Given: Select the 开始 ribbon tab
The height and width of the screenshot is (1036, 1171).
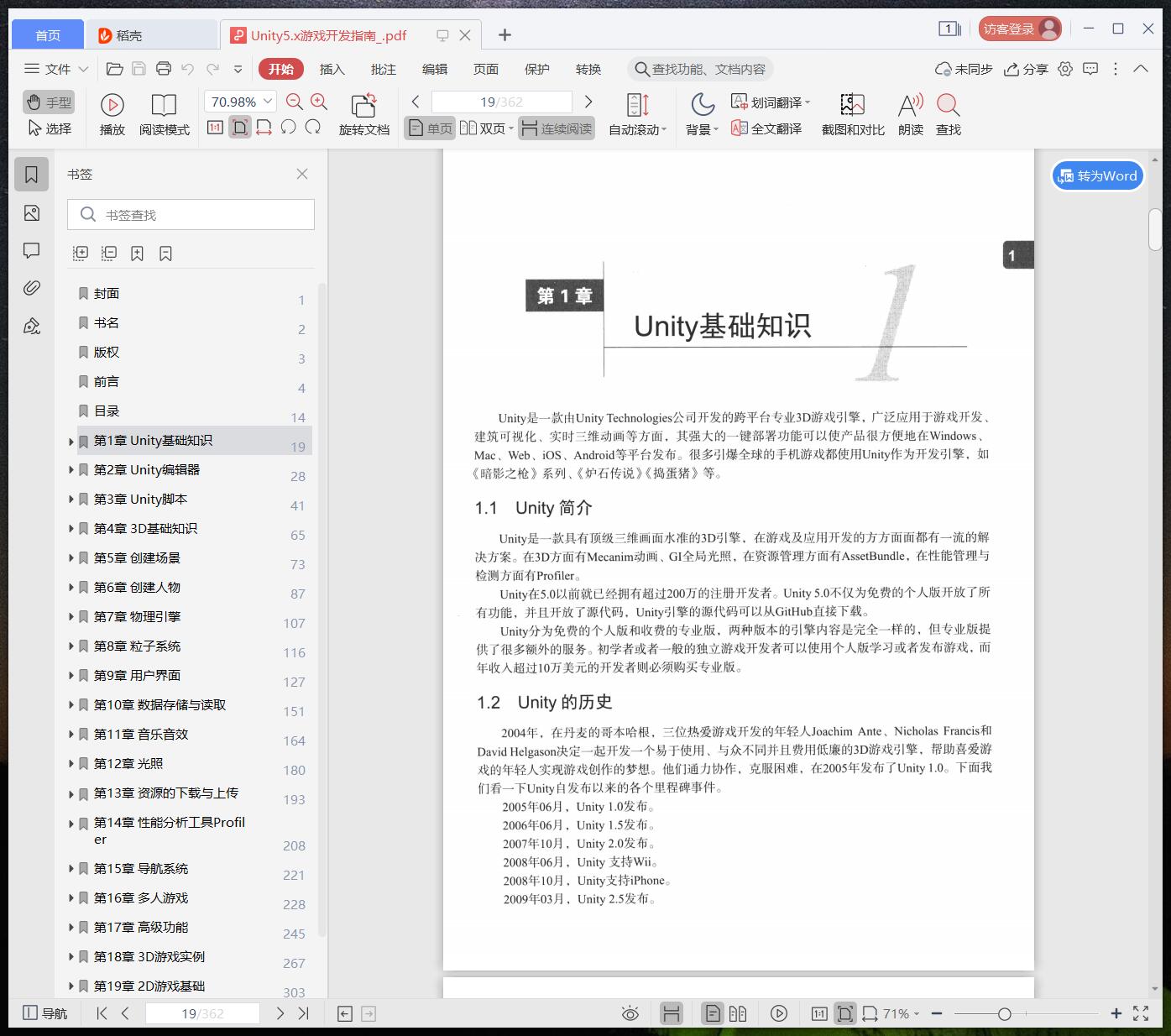Looking at the screenshot, I should point(280,69).
